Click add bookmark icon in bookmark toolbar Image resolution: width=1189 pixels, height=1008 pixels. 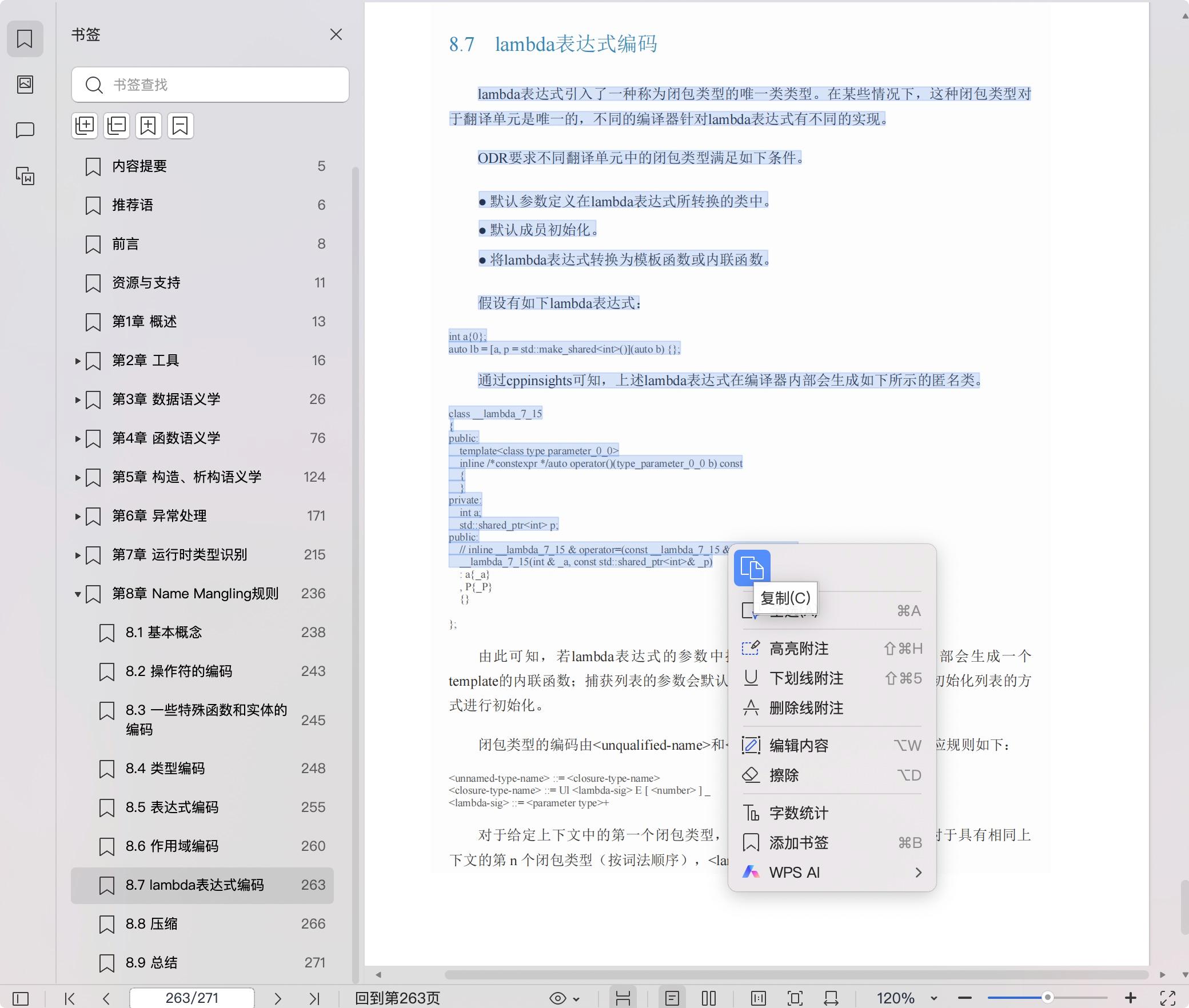pos(149,125)
